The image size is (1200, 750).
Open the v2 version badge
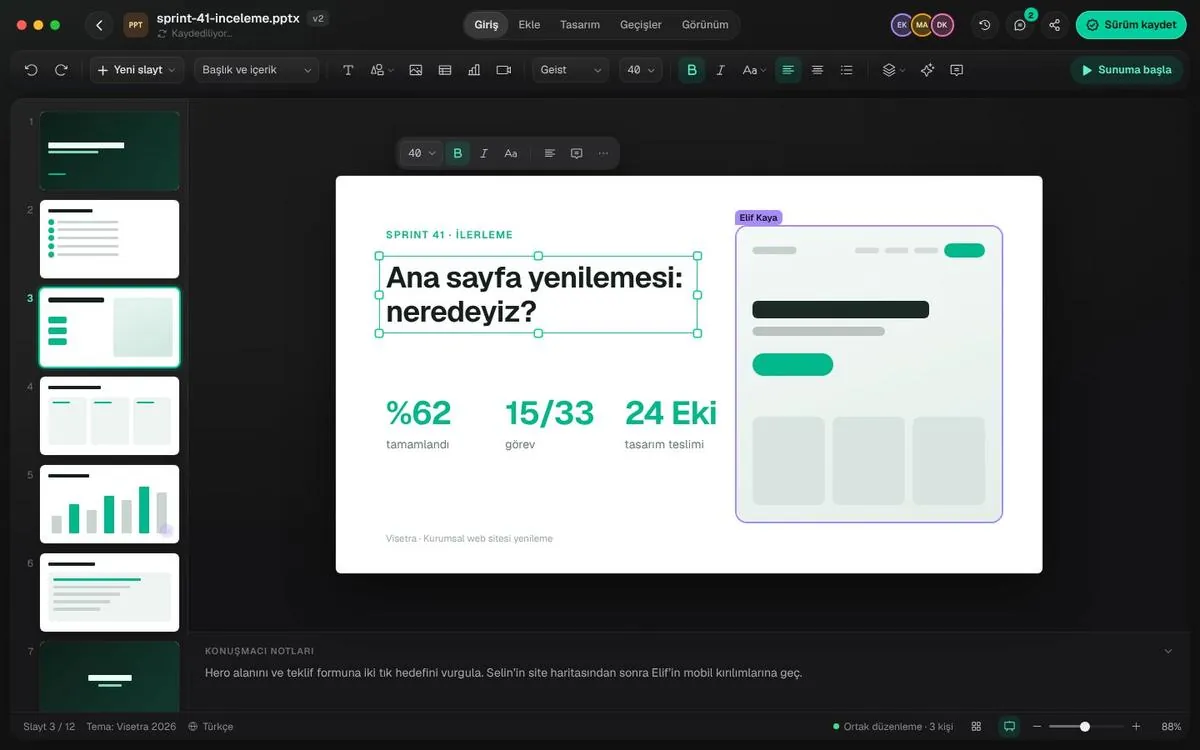pos(318,18)
